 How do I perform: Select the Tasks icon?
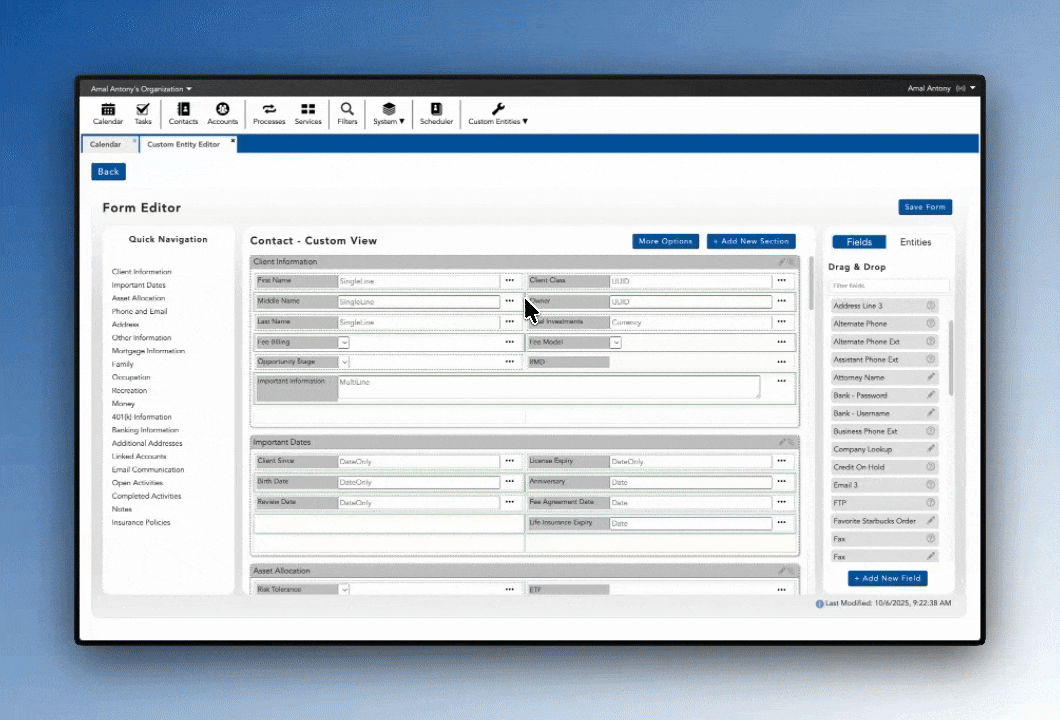[143, 112]
